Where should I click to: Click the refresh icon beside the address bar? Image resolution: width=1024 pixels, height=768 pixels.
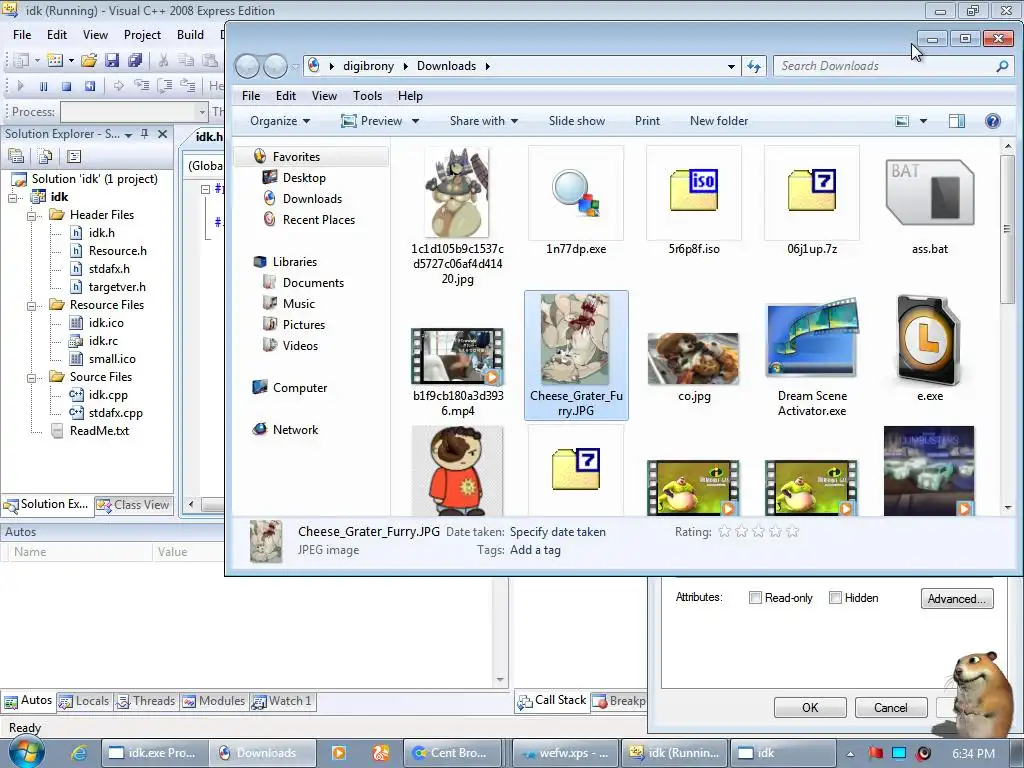(754, 66)
